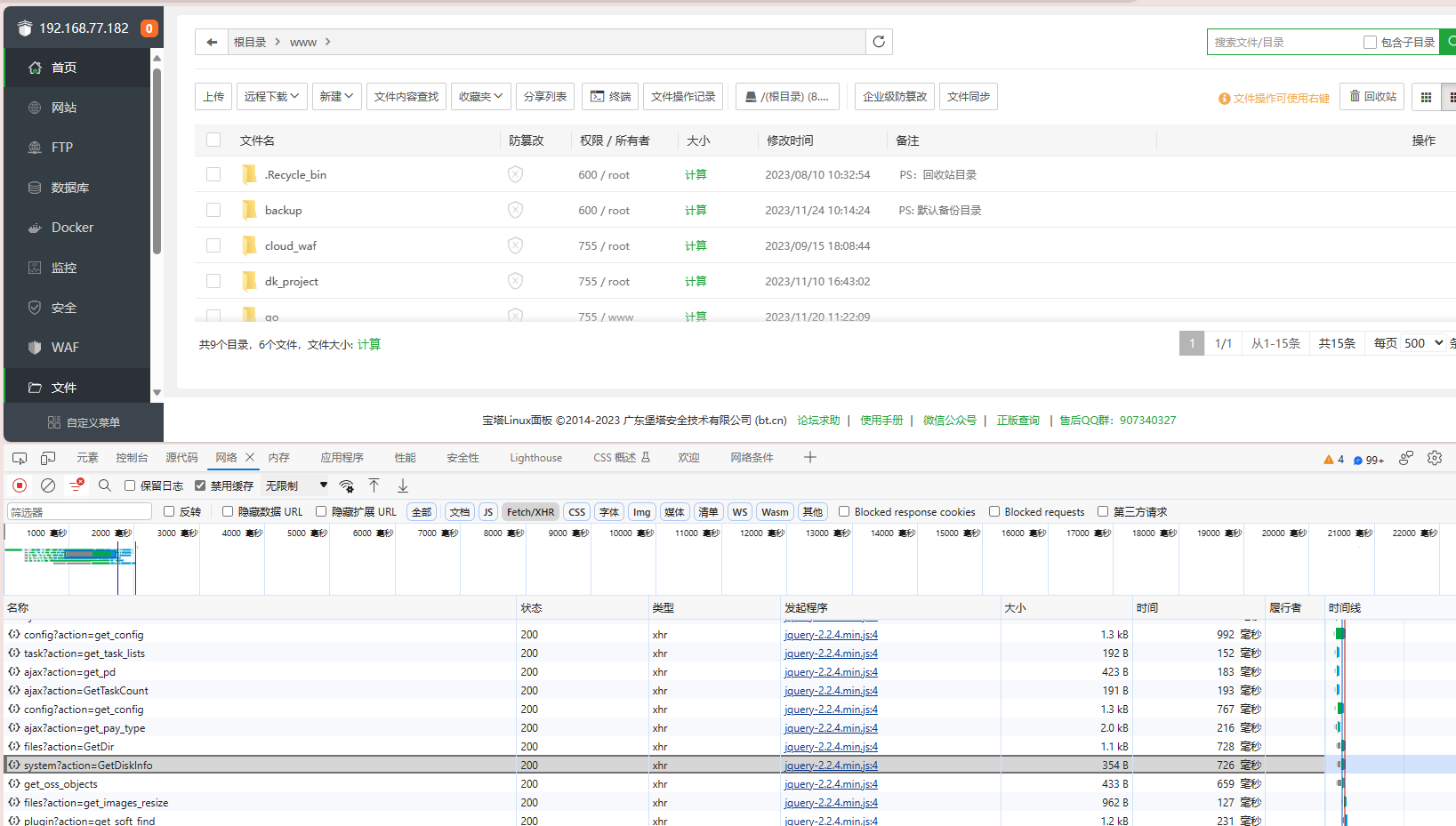
Task: Open the new file dropdown
Action: [337, 97]
